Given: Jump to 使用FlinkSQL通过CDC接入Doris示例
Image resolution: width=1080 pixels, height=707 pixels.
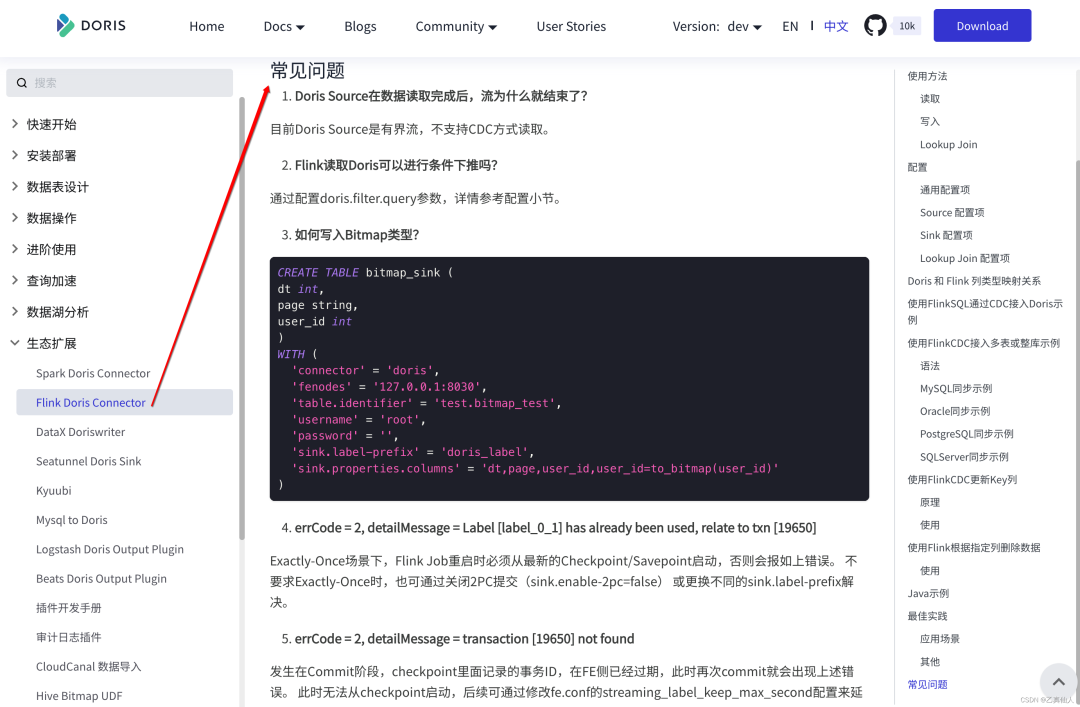Looking at the screenshot, I should pyautogui.click(x=985, y=311).
